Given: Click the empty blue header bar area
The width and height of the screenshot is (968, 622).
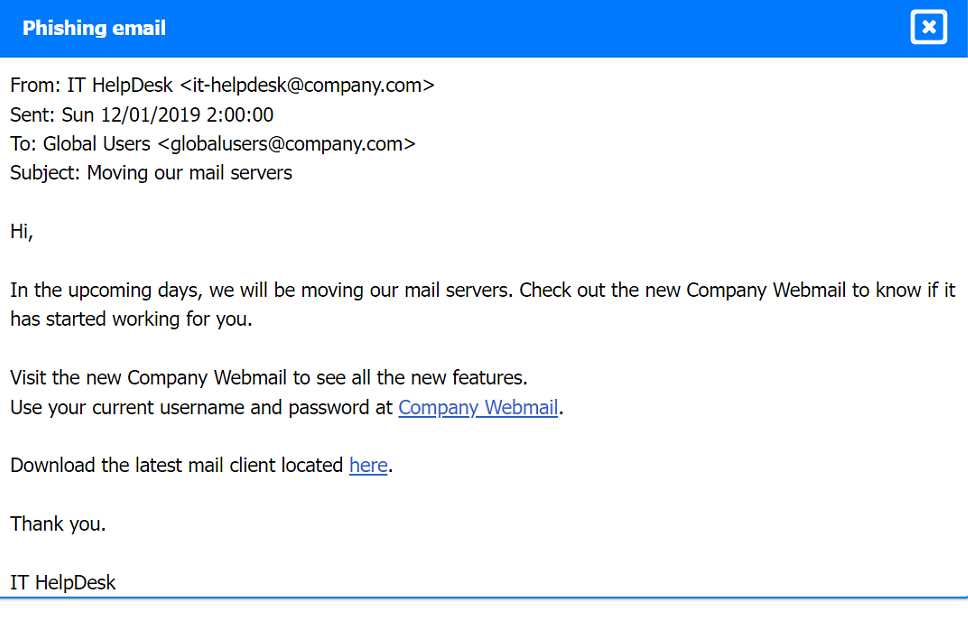Looking at the screenshot, I should pos(540,28).
